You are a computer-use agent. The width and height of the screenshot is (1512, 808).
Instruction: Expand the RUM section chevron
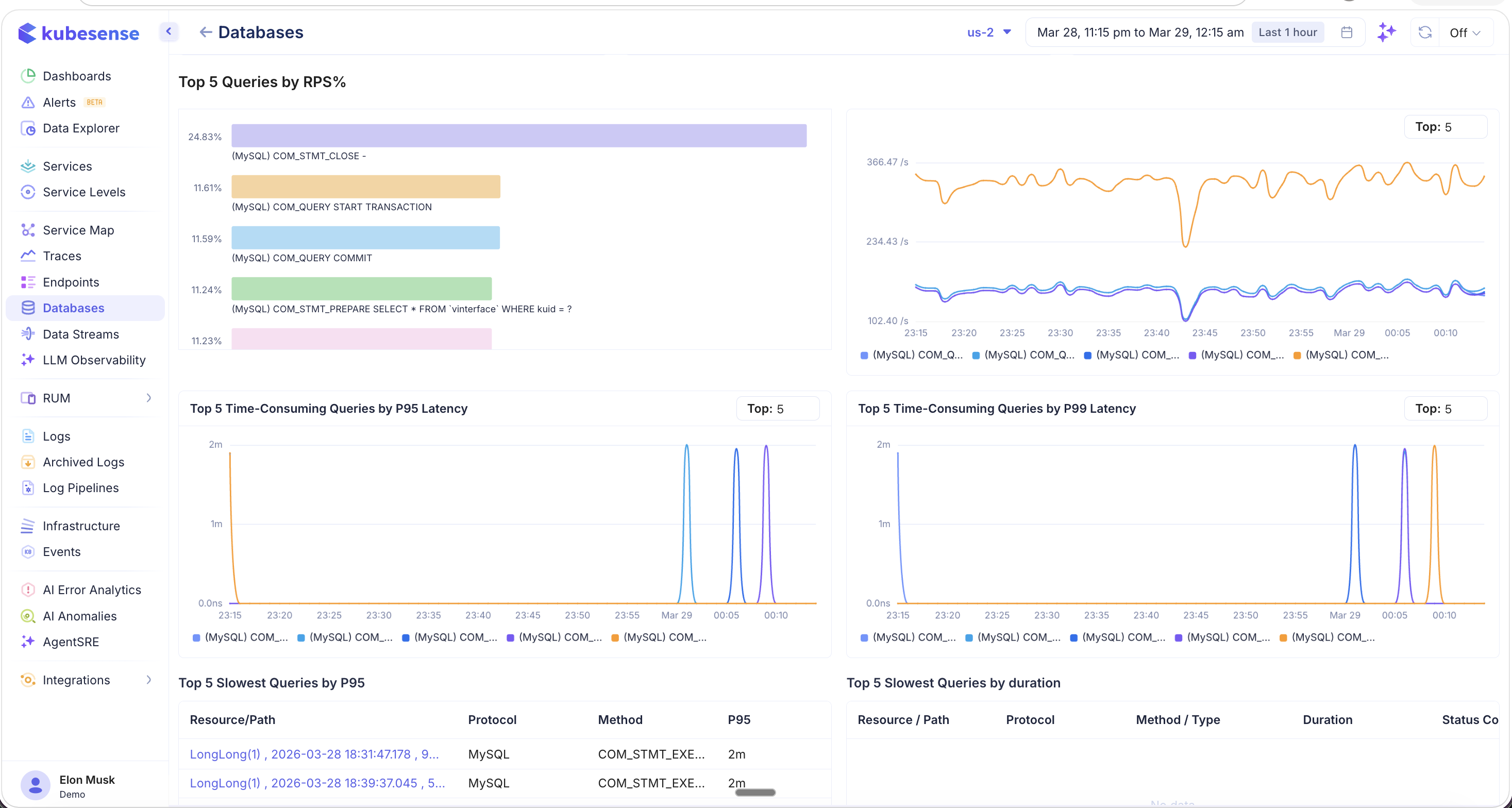(149, 398)
